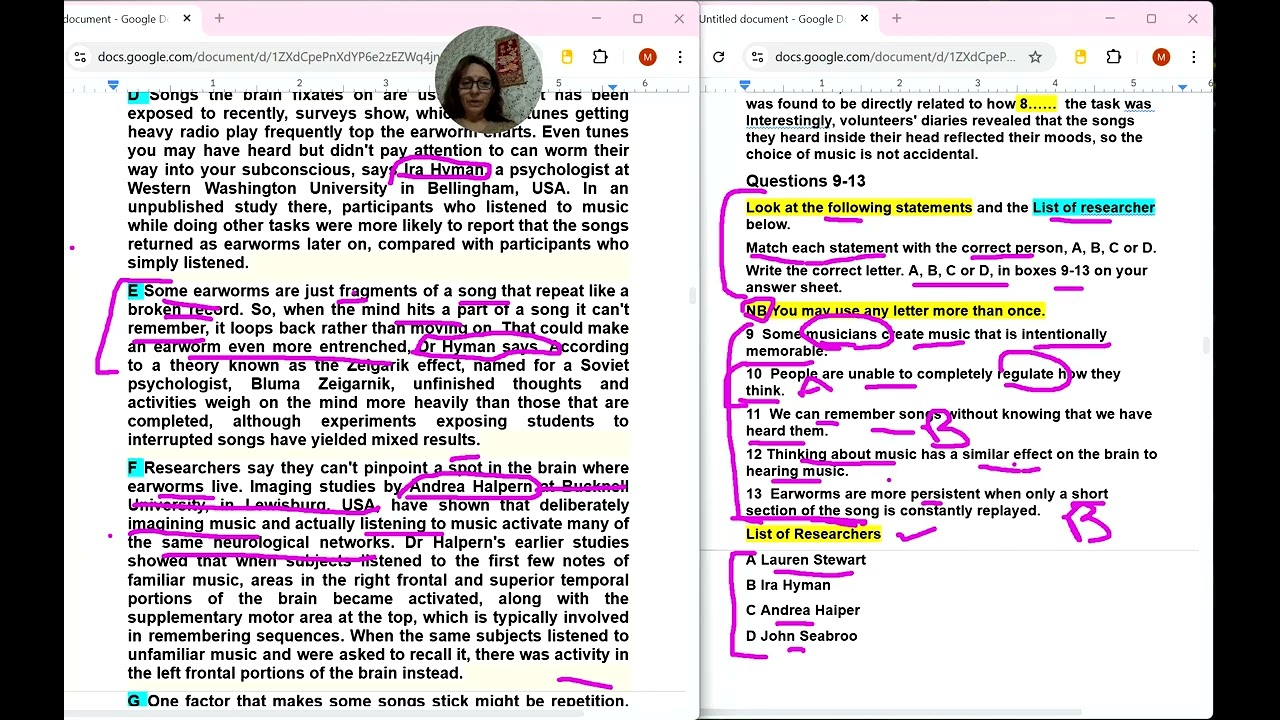Maximize the left browser window

pos(638,18)
